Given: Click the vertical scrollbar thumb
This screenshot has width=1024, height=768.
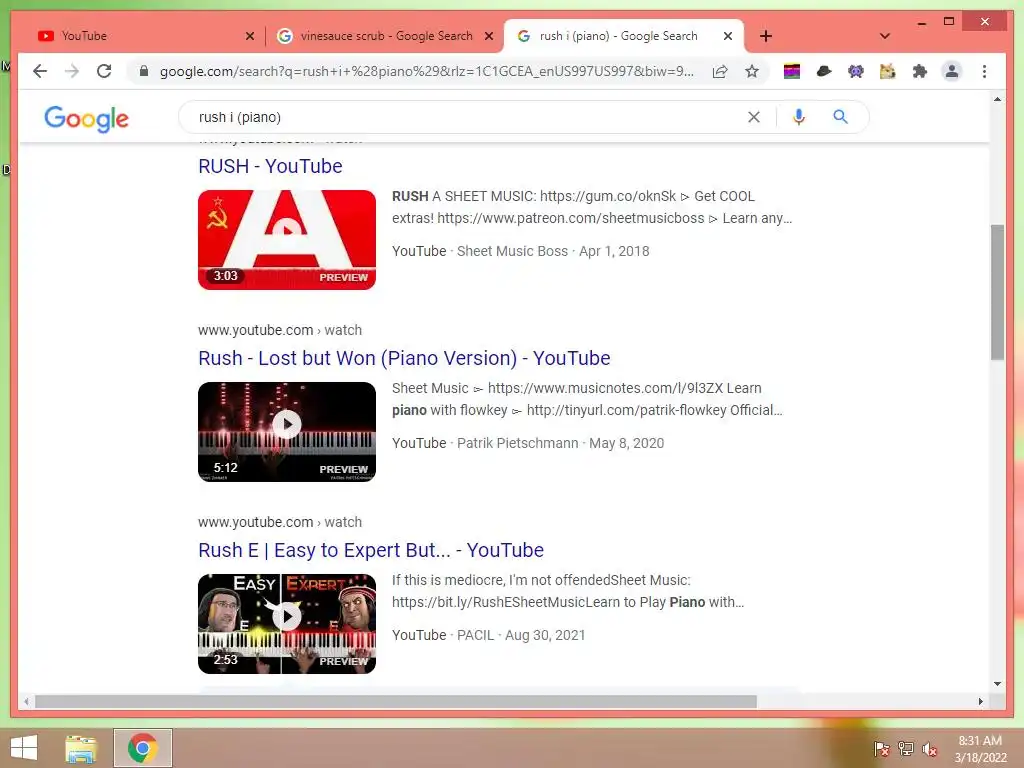Looking at the screenshot, I should [x=997, y=292].
